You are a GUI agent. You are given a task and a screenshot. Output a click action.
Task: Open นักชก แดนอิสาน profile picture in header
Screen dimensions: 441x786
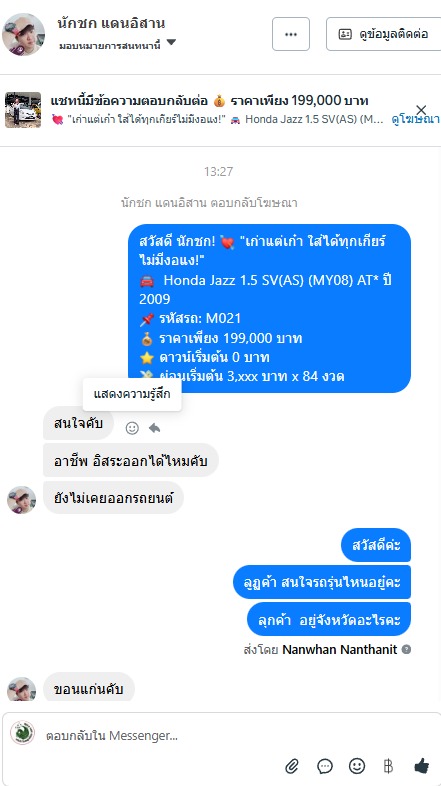(24, 34)
